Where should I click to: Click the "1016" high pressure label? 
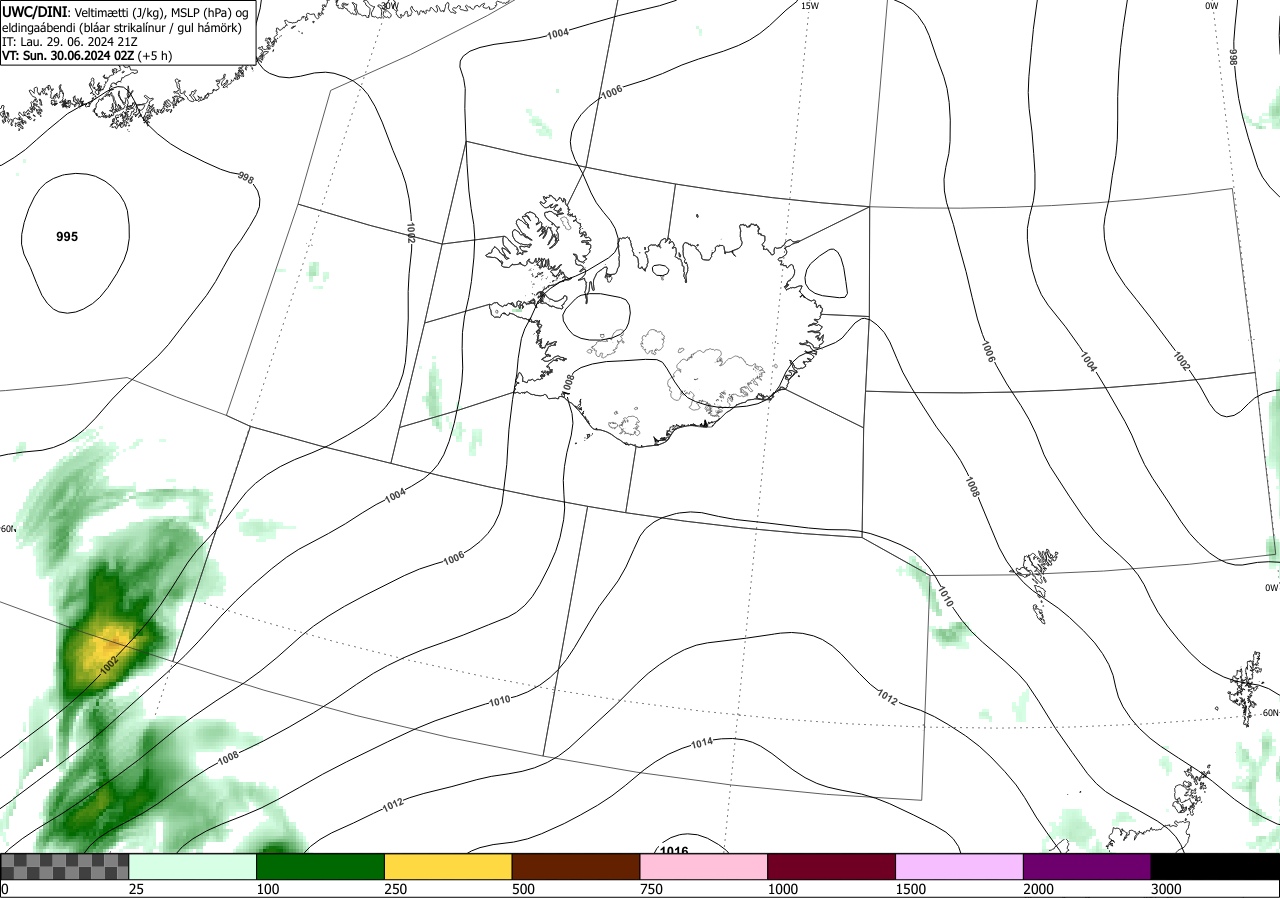tap(674, 851)
